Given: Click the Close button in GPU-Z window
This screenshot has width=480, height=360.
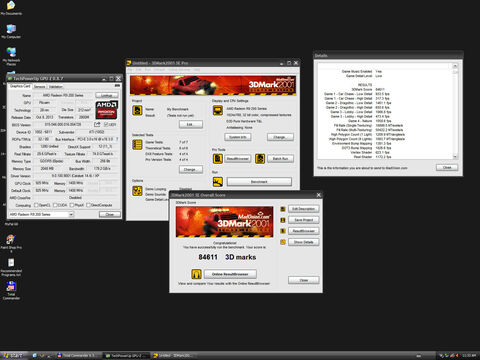Looking at the screenshot, I should coord(110,214).
